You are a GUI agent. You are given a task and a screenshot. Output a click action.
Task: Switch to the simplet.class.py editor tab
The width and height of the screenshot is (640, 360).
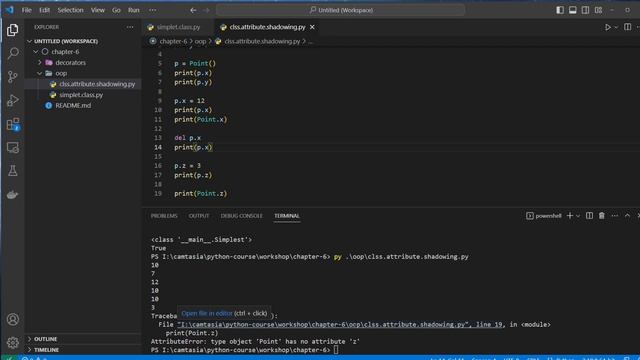(178, 27)
